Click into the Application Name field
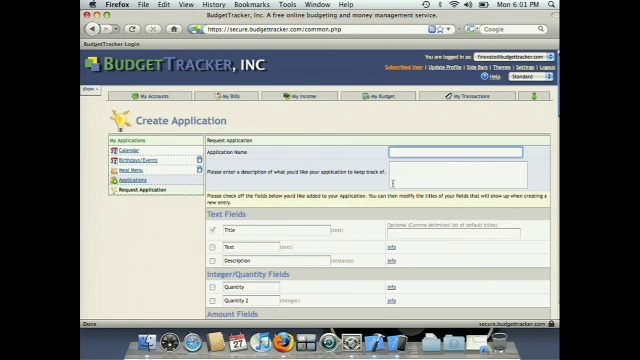Screen dimensions: 640x360 click(x=455, y=152)
